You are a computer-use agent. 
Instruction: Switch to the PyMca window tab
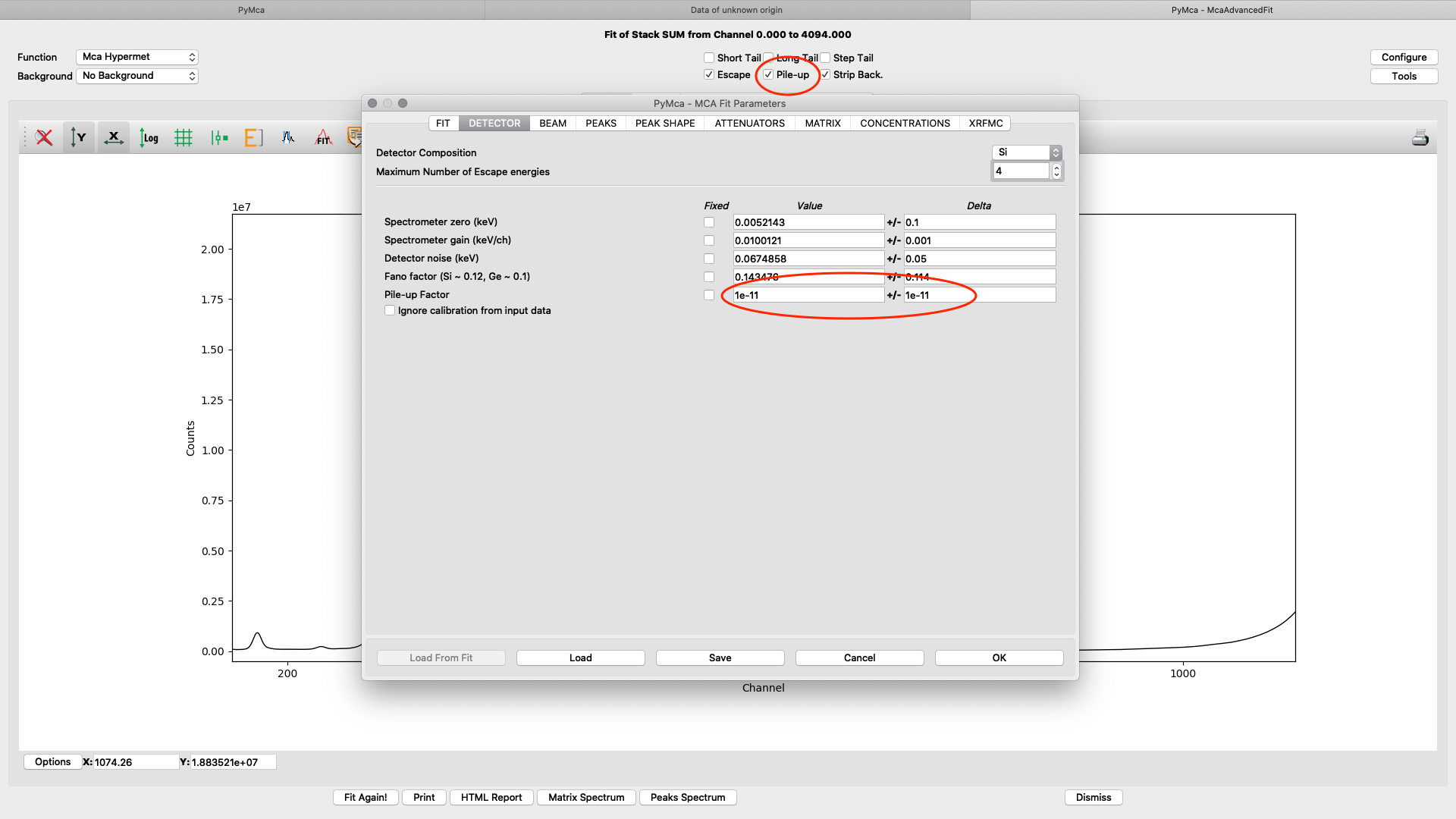pyautogui.click(x=243, y=10)
